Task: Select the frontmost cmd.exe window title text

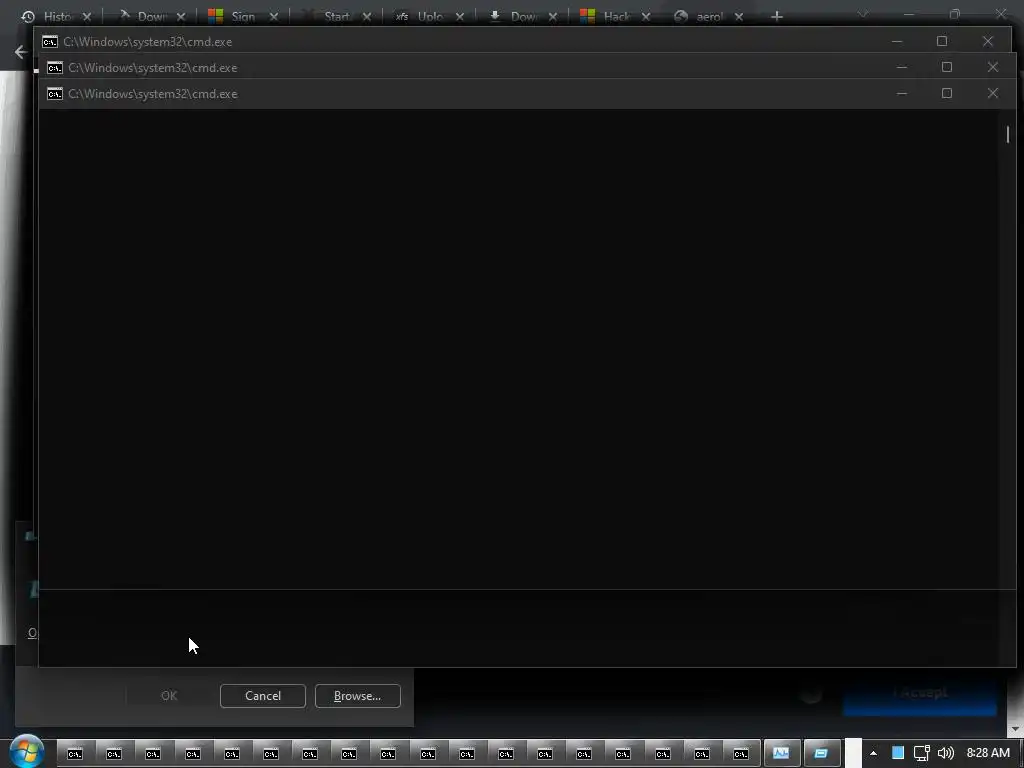Action: pos(153,94)
